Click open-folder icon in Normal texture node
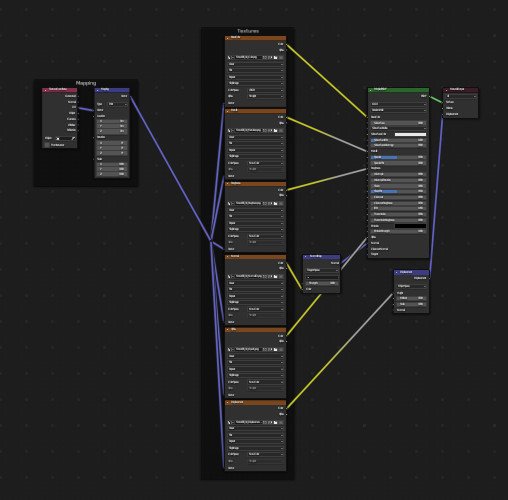The width and height of the screenshot is (508, 500). click(275, 276)
